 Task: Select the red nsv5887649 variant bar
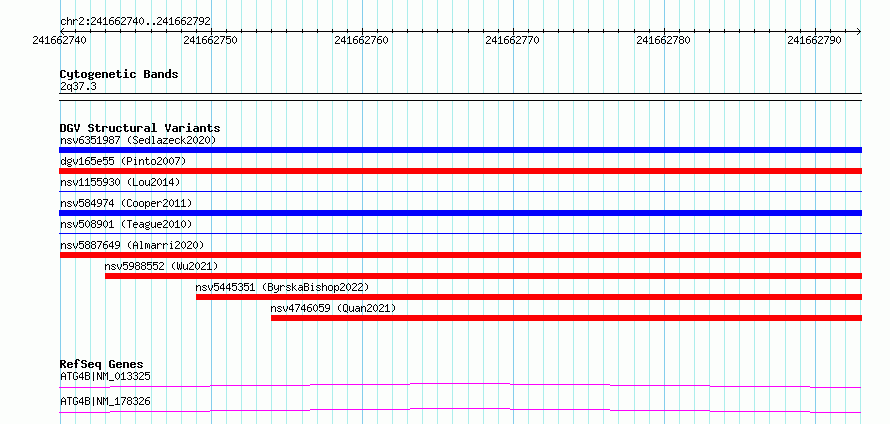(x=460, y=255)
